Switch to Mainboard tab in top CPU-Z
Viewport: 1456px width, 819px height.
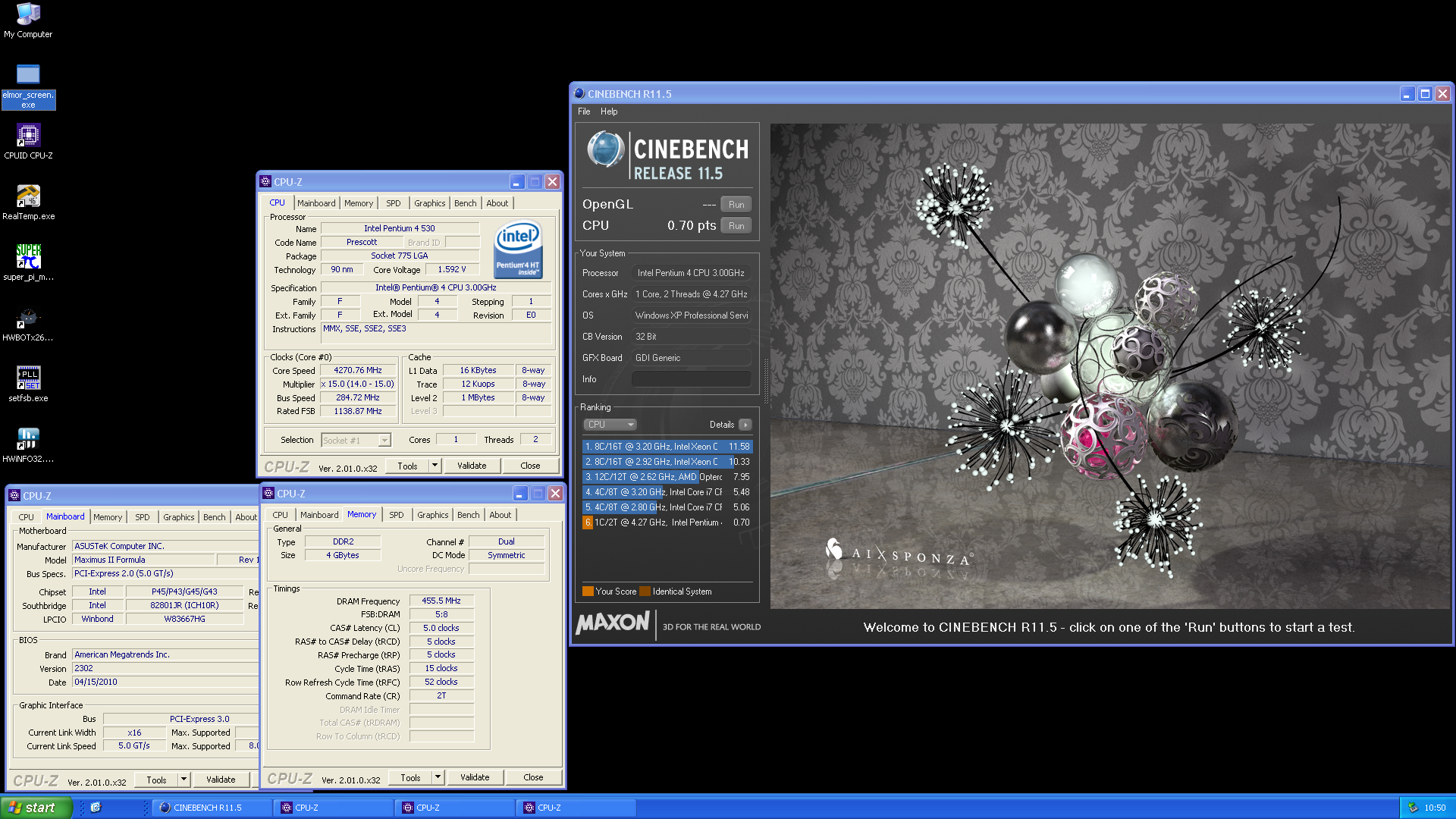(316, 203)
